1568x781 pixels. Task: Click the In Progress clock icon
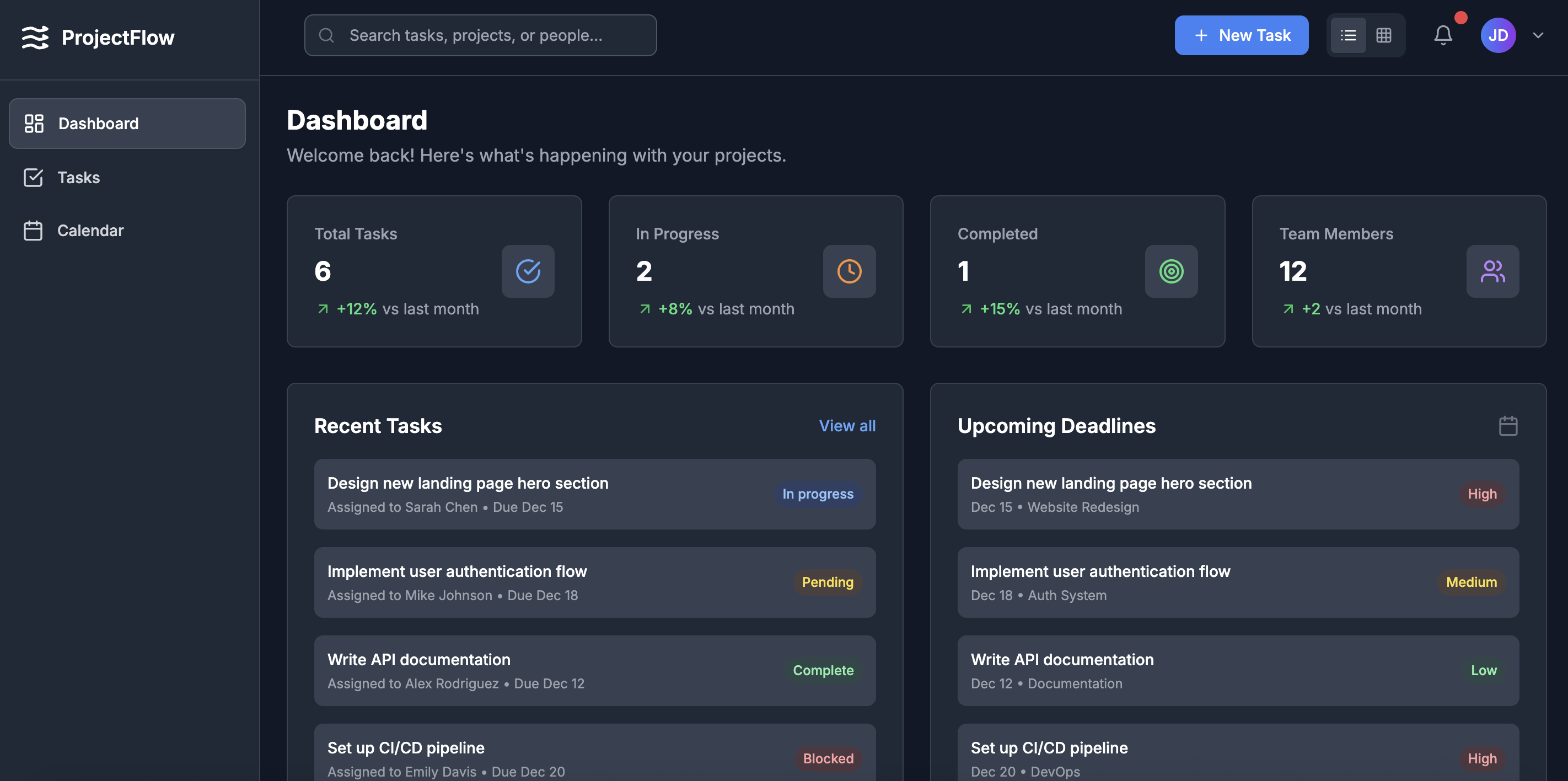[849, 271]
